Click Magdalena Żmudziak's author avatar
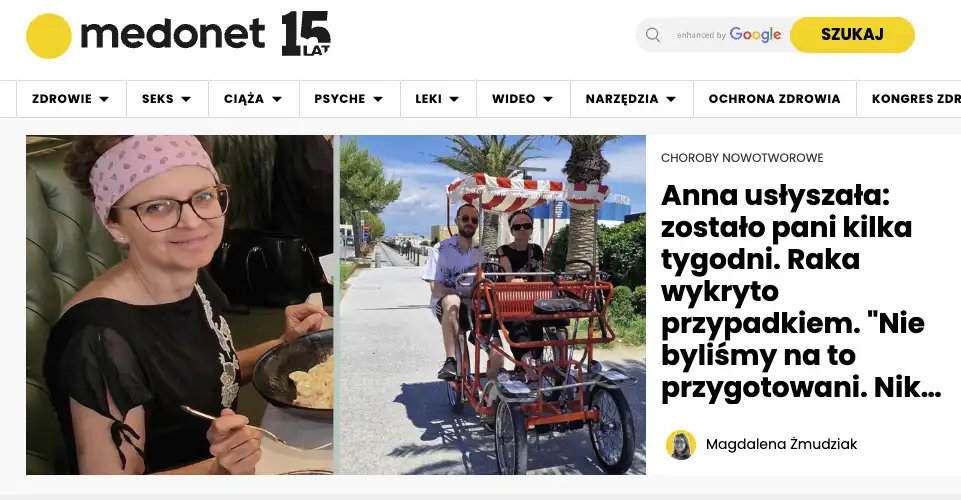The image size is (961, 500). pyautogui.click(x=680, y=444)
